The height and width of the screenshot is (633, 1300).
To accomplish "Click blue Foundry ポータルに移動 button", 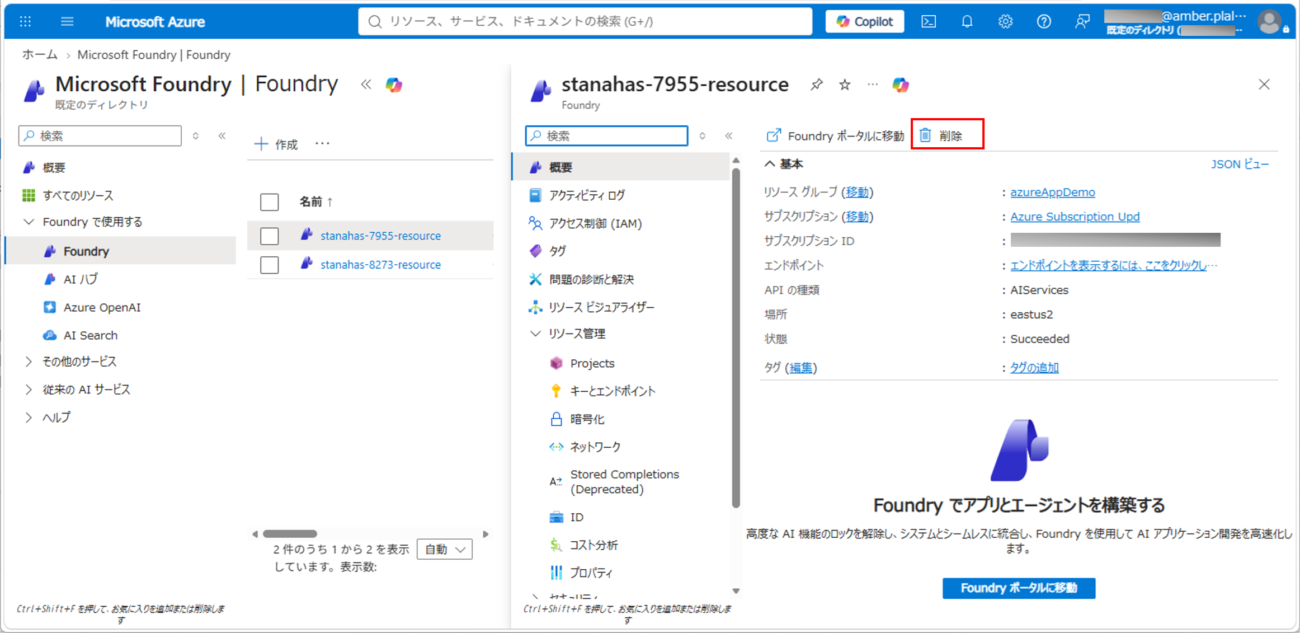I will click(x=1019, y=588).
